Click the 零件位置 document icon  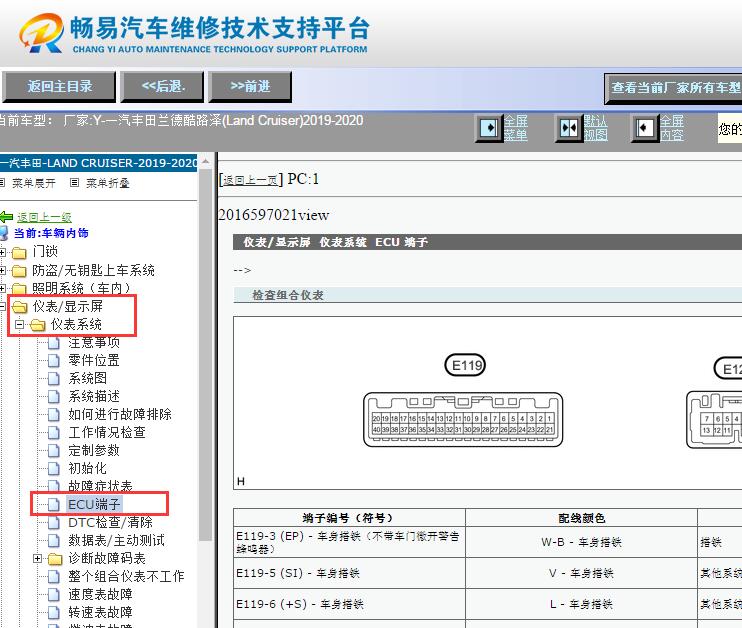point(54,361)
